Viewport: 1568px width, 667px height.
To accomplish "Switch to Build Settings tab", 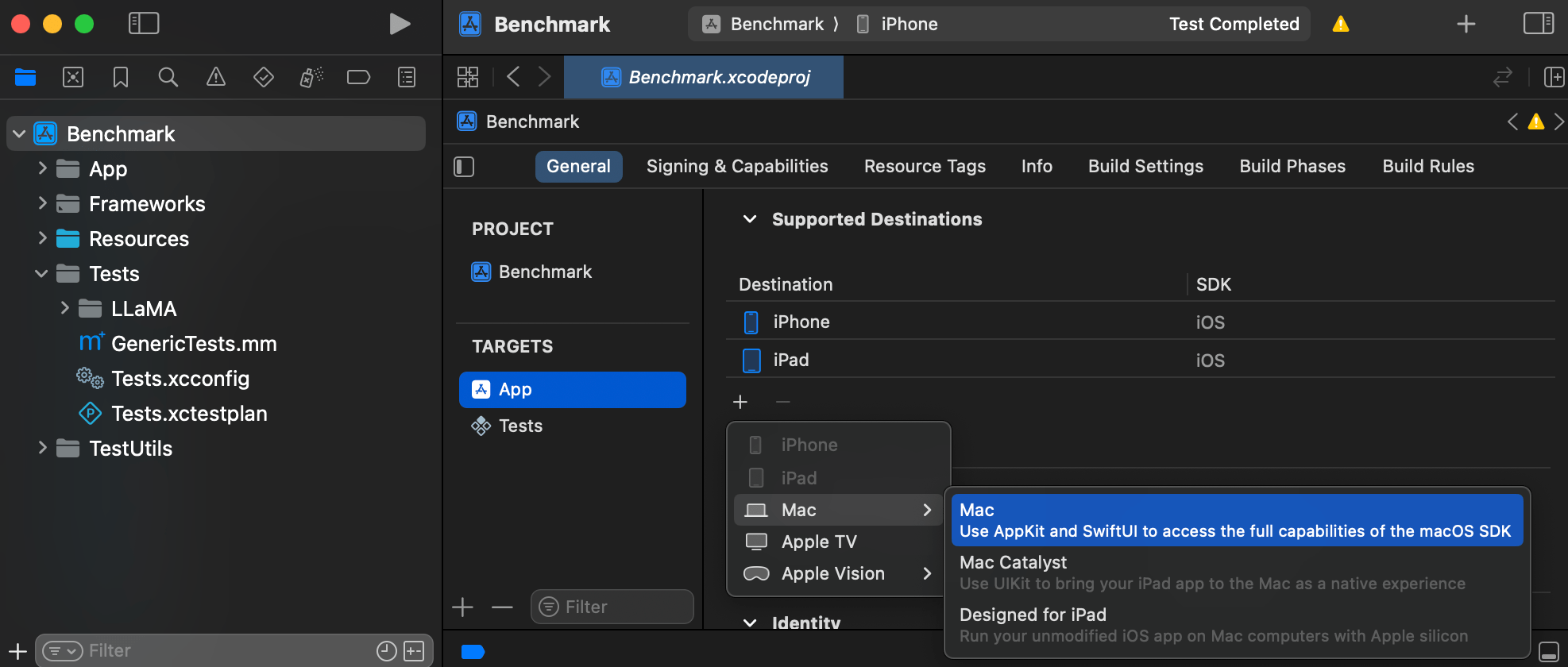I will coord(1145,167).
